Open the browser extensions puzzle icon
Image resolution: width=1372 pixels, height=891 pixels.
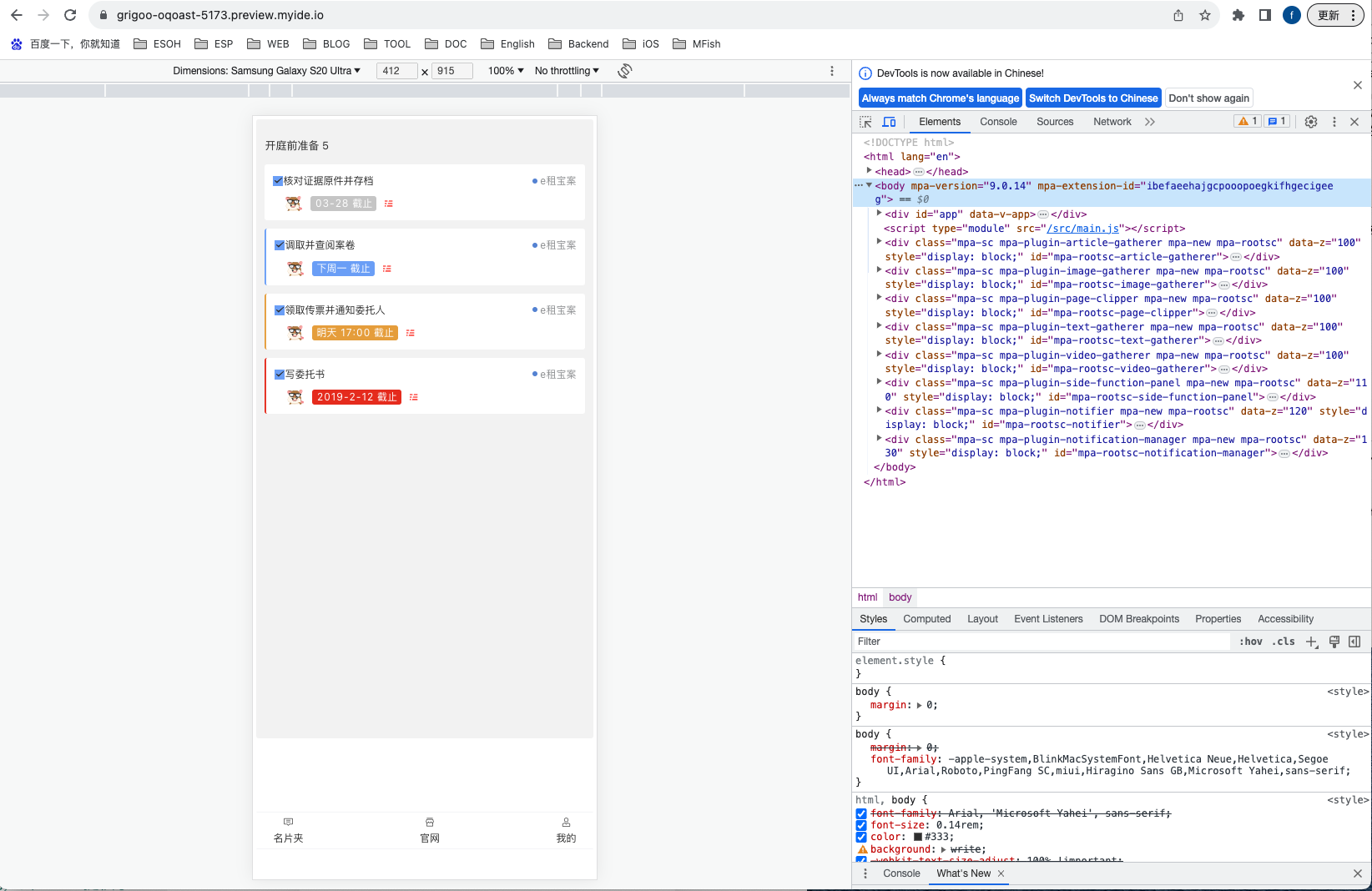click(x=1238, y=15)
